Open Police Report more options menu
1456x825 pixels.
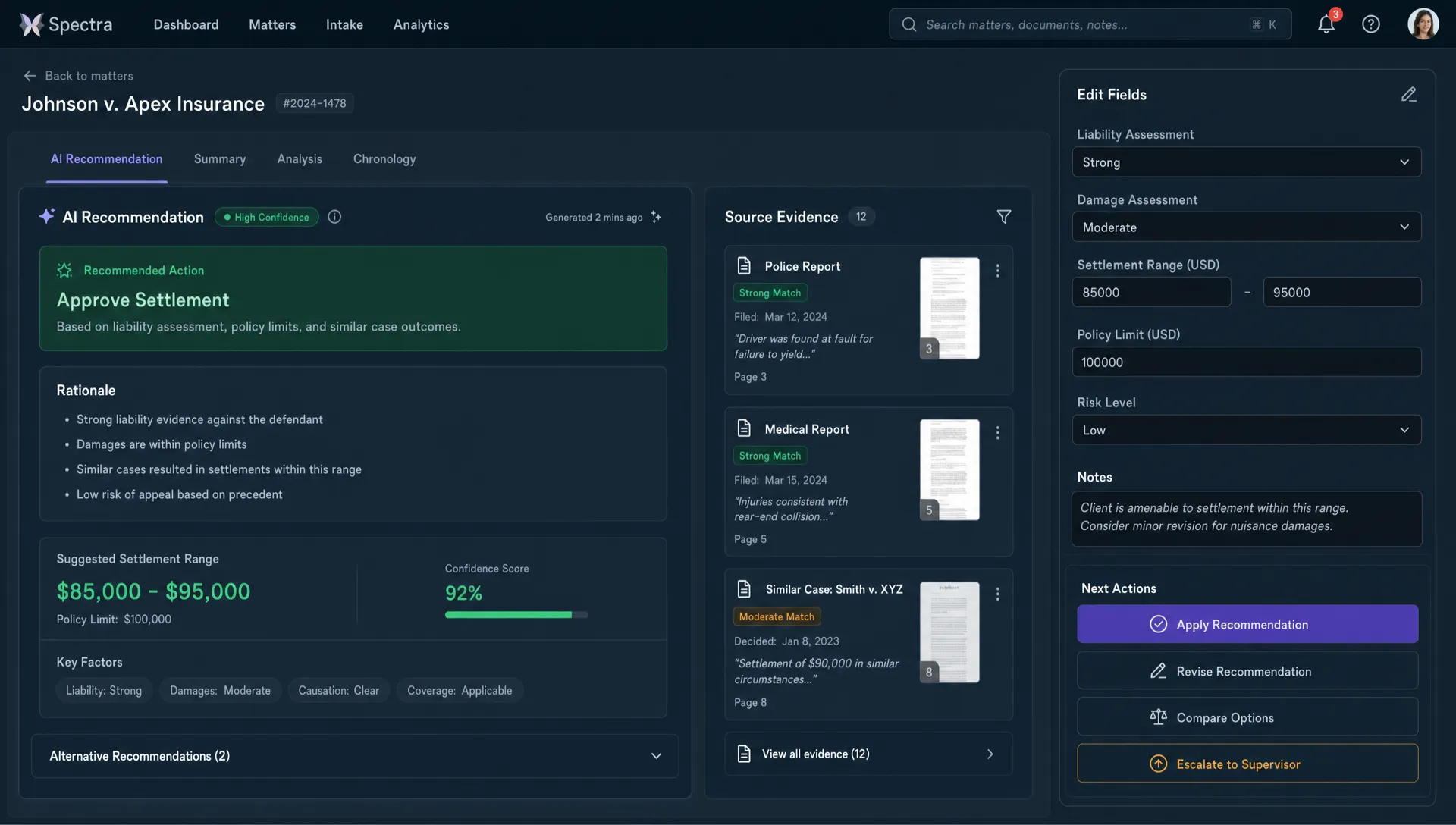pos(998,271)
